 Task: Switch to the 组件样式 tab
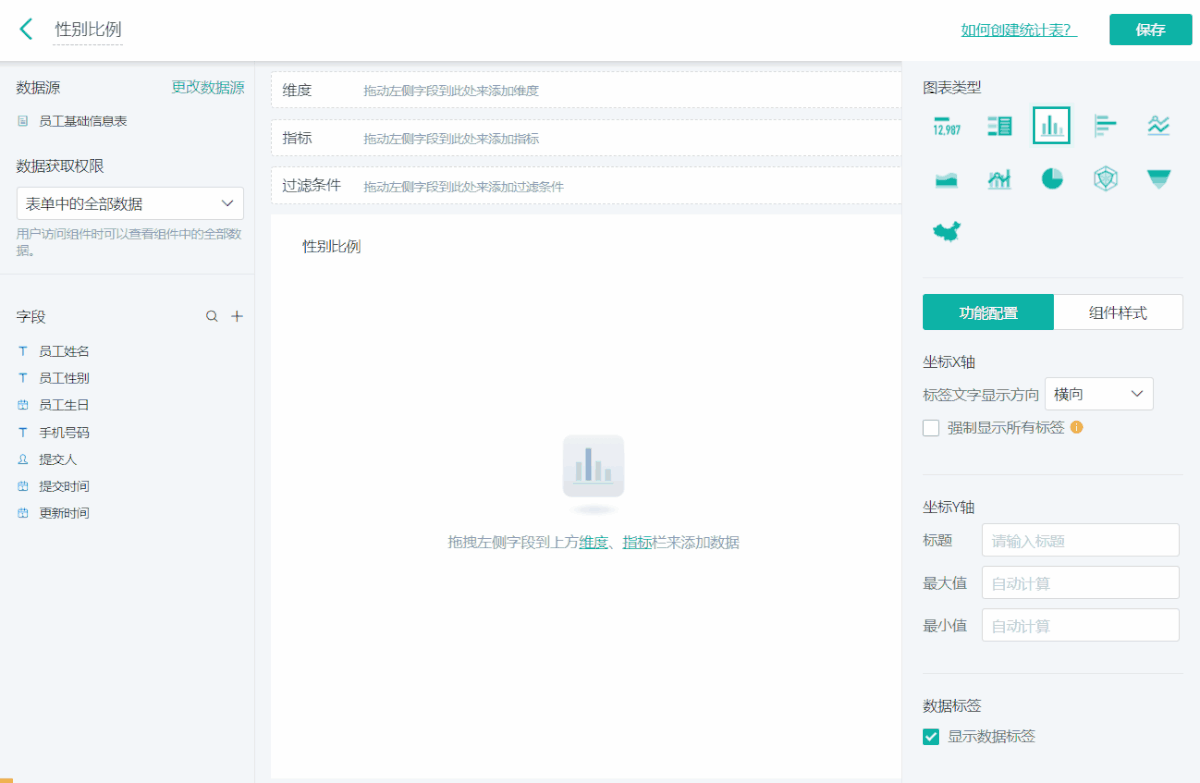coord(1118,312)
